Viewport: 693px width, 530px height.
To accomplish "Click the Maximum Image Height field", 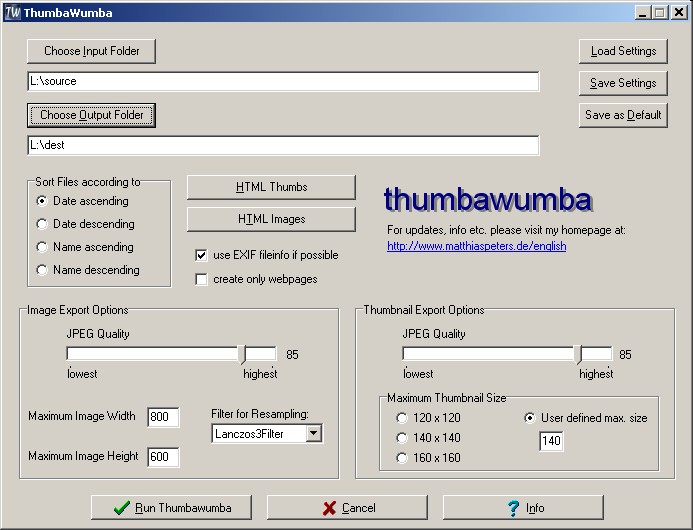I will click(x=163, y=457).
